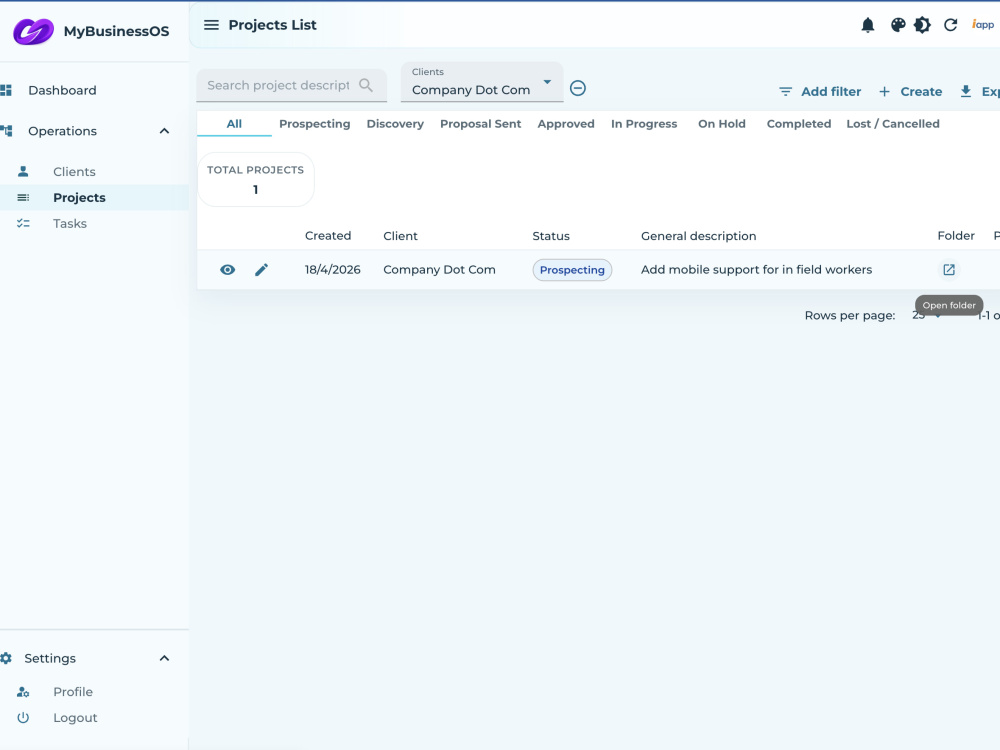Viewport: 1000px width, 750px height.
Task: Click the Create button
Action: point(910,91)
